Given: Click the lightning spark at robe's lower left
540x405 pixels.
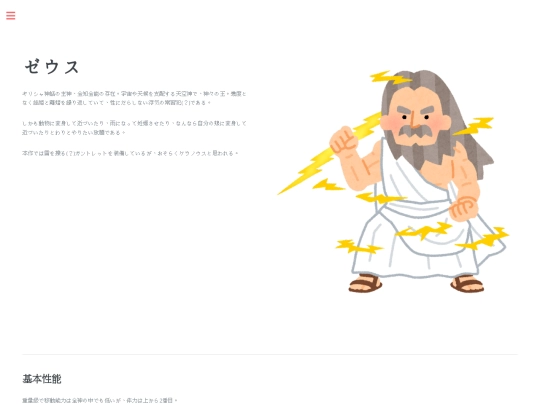Looking at the screenshot, I should (x=358, y=247).
